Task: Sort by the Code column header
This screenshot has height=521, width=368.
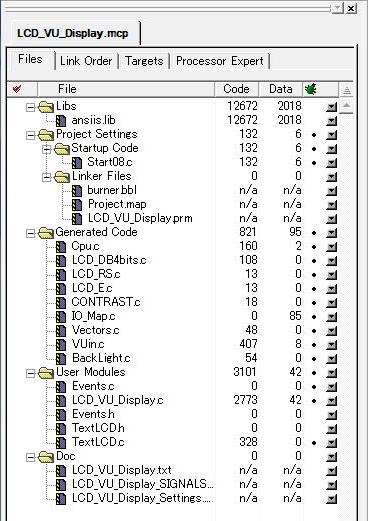Action: coord(236,89)
